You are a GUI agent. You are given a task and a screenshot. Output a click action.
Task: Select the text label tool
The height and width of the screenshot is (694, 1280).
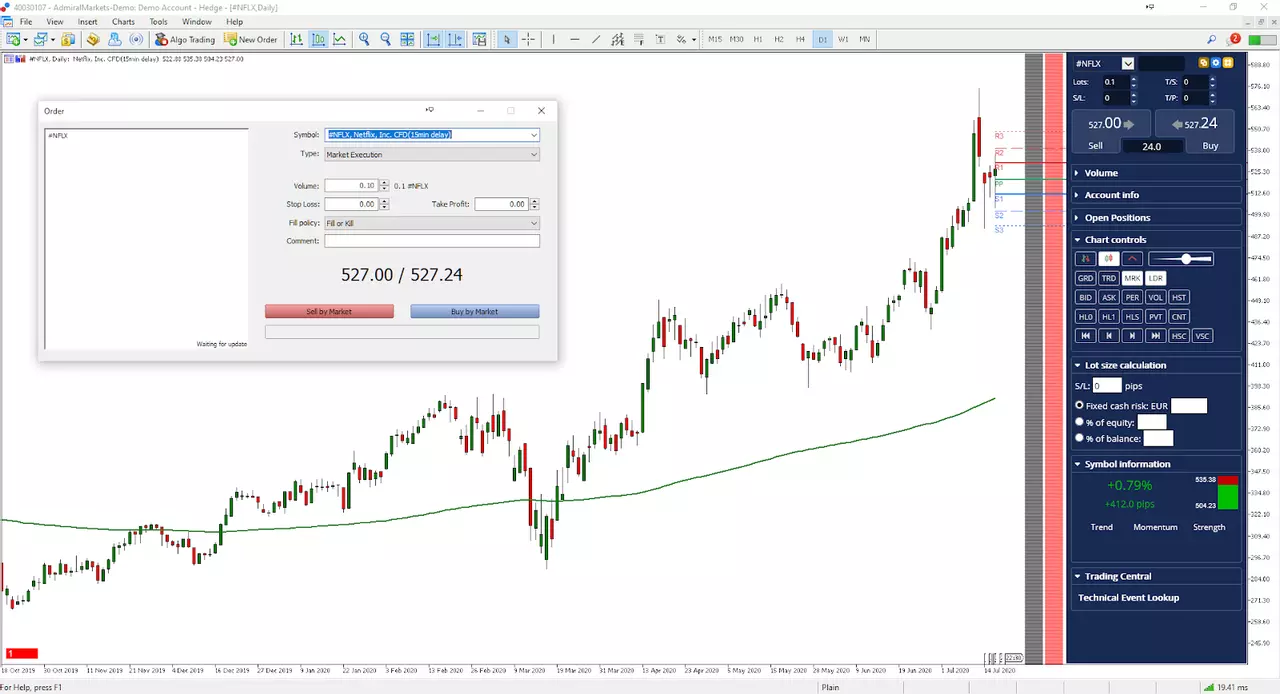click(x=660, y=40)
